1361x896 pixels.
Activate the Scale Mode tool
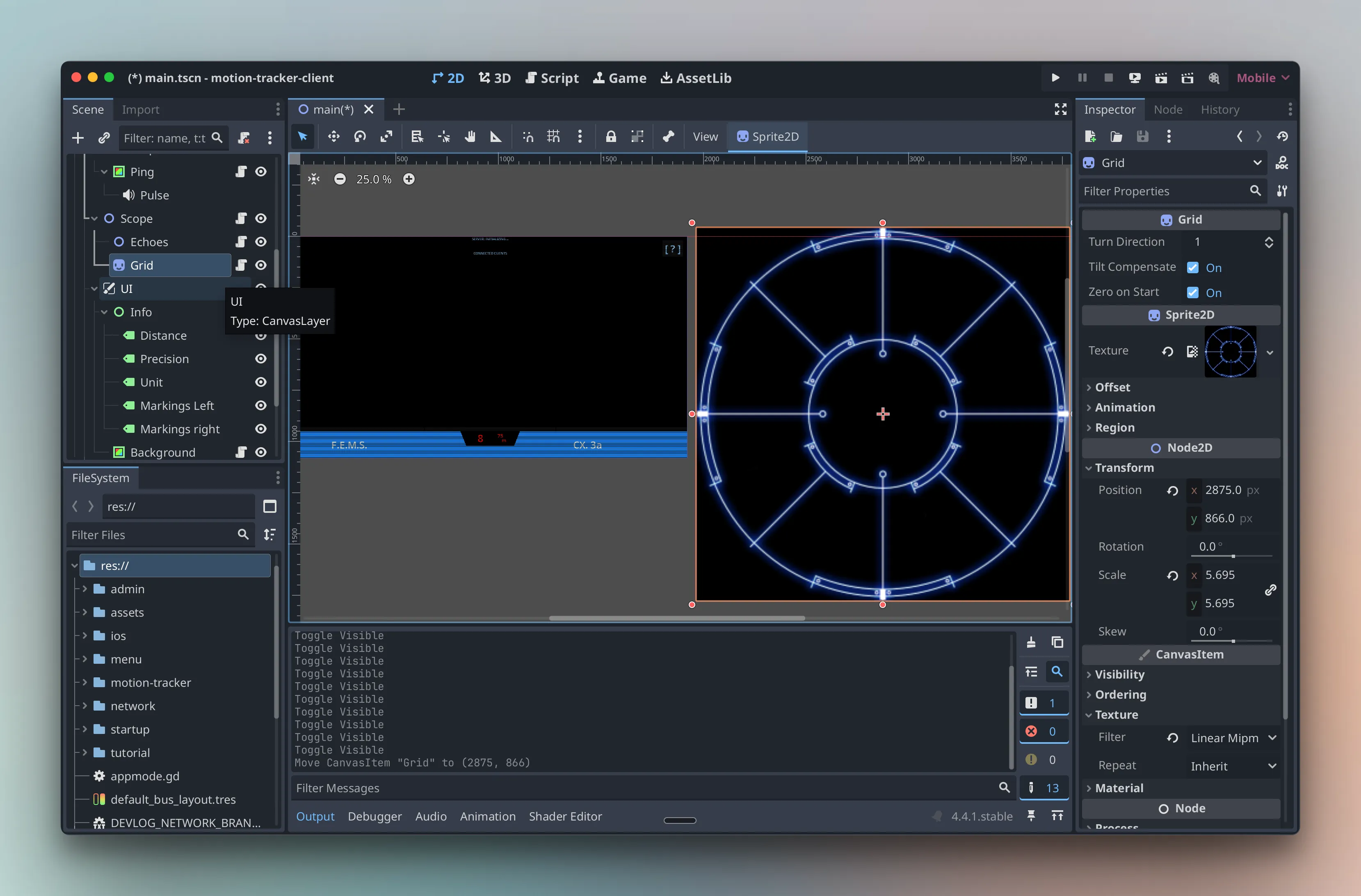click(x=386, y=136)
